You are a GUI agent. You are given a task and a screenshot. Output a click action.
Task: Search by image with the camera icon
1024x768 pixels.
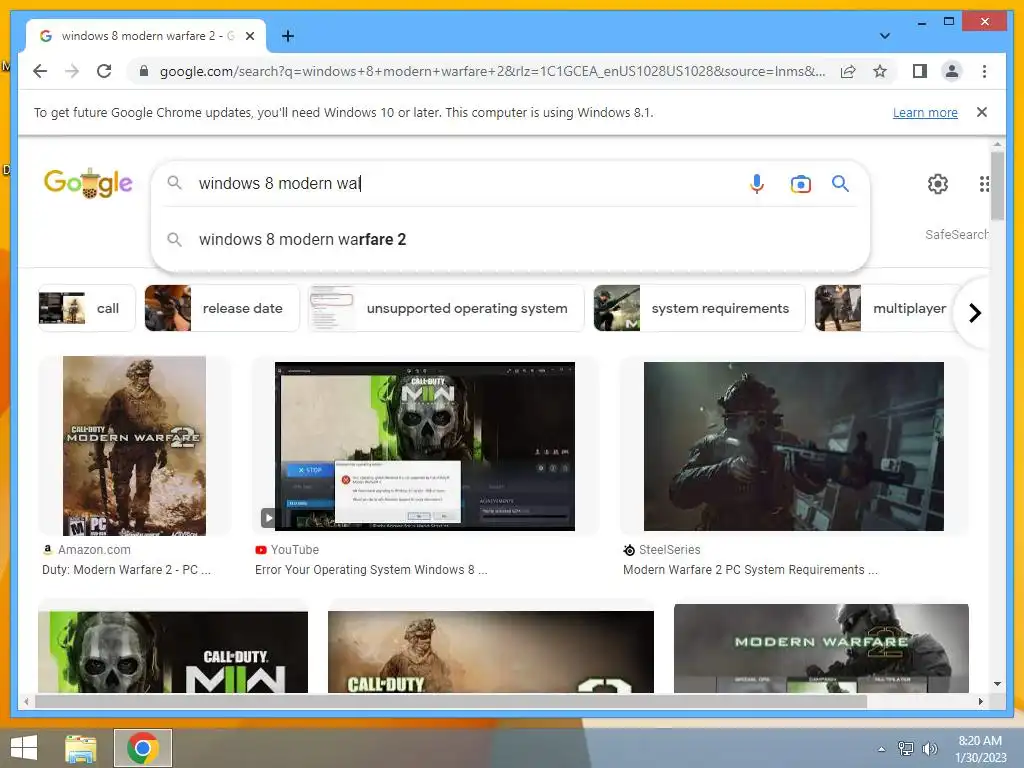[x=800, y=184]
